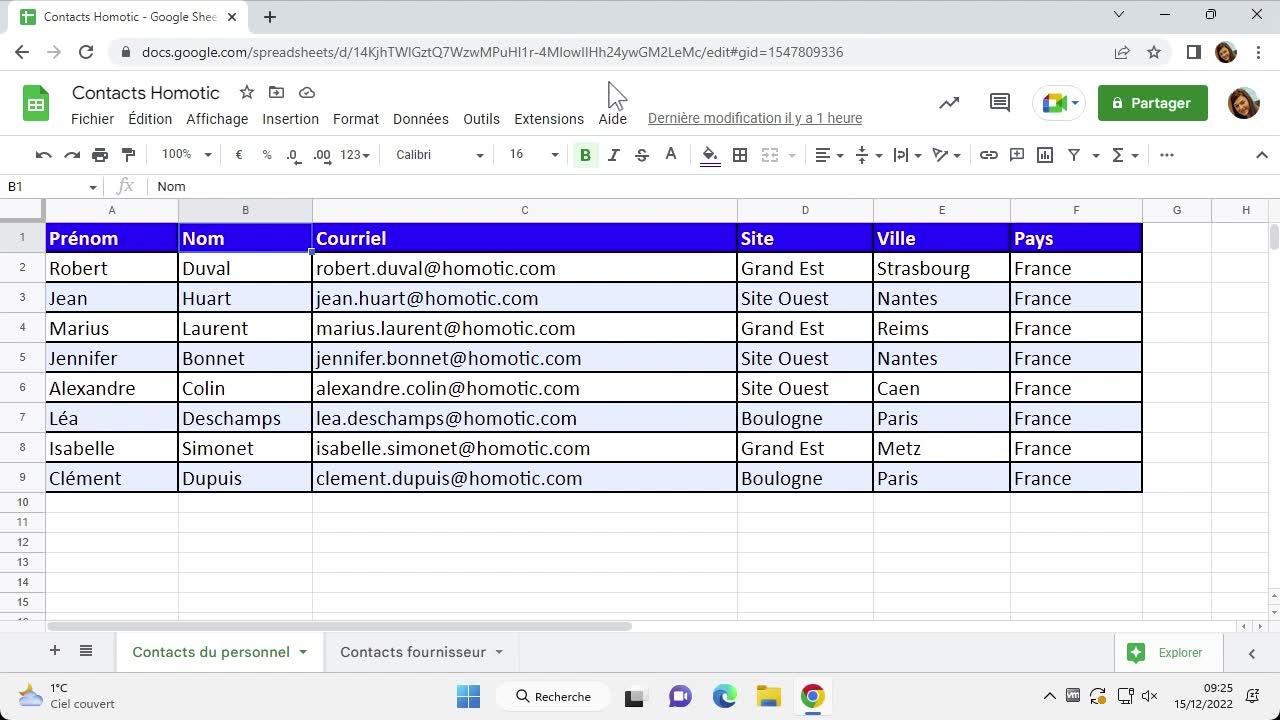This screenshot has width=1280, height=720.
Task: Click the undo arrow in toolbar
Action: (x=43, y=155)
